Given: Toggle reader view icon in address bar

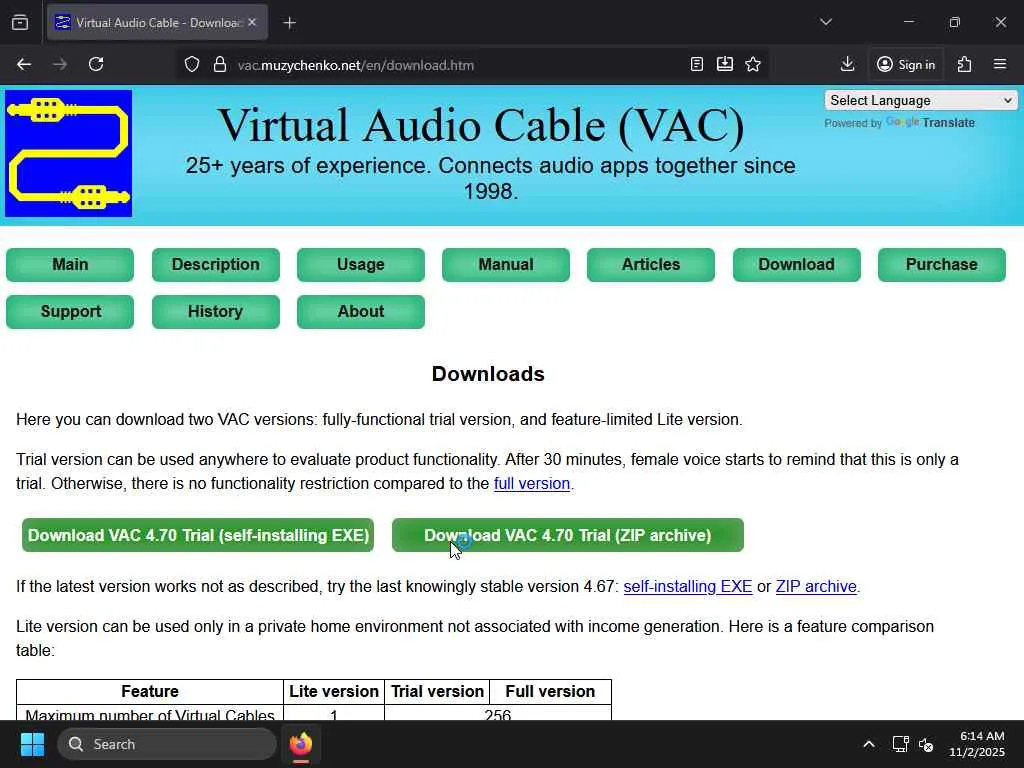Looking at the screenshot, I should 697,64.
